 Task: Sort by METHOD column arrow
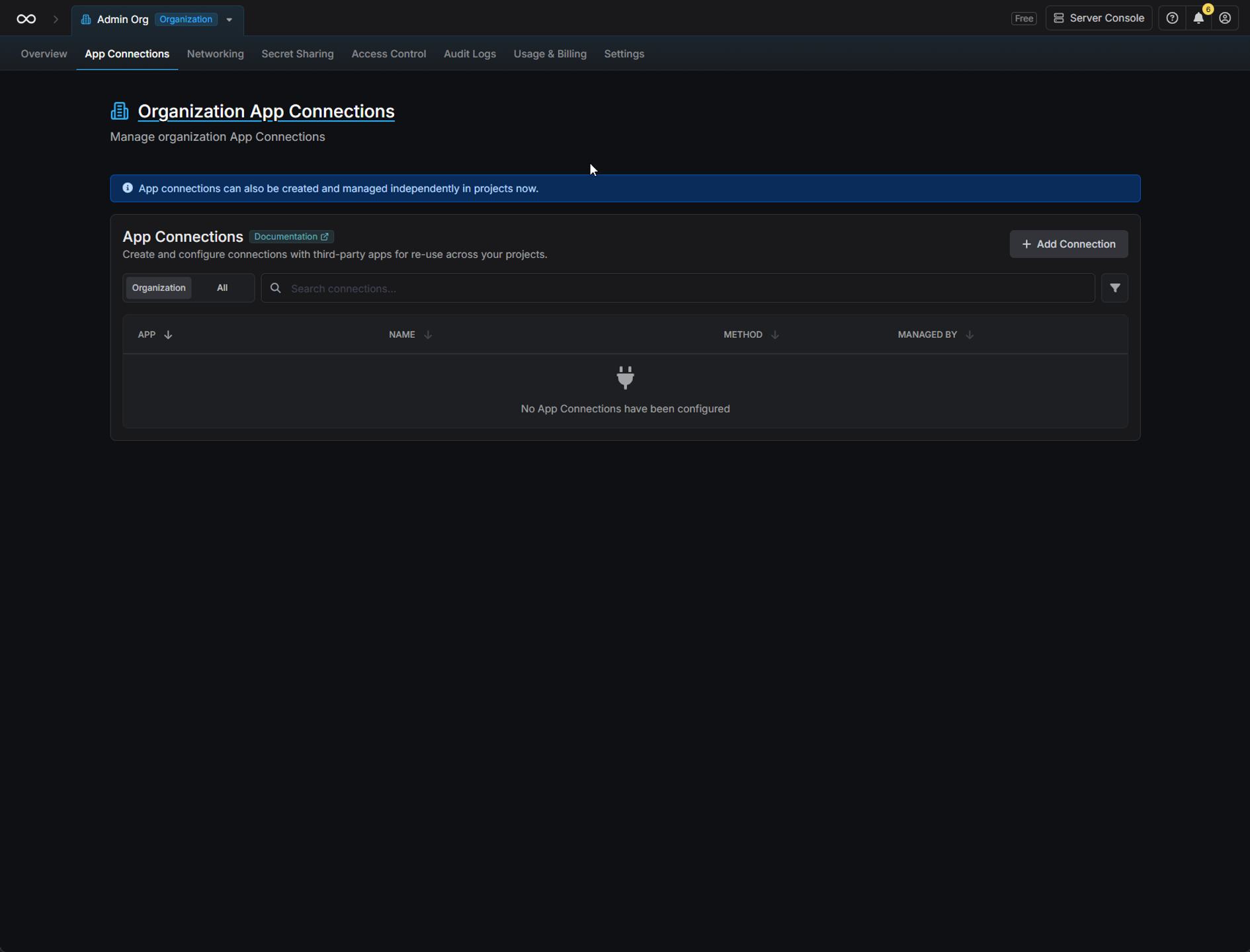pyautogui.click(x=775, y=335)
